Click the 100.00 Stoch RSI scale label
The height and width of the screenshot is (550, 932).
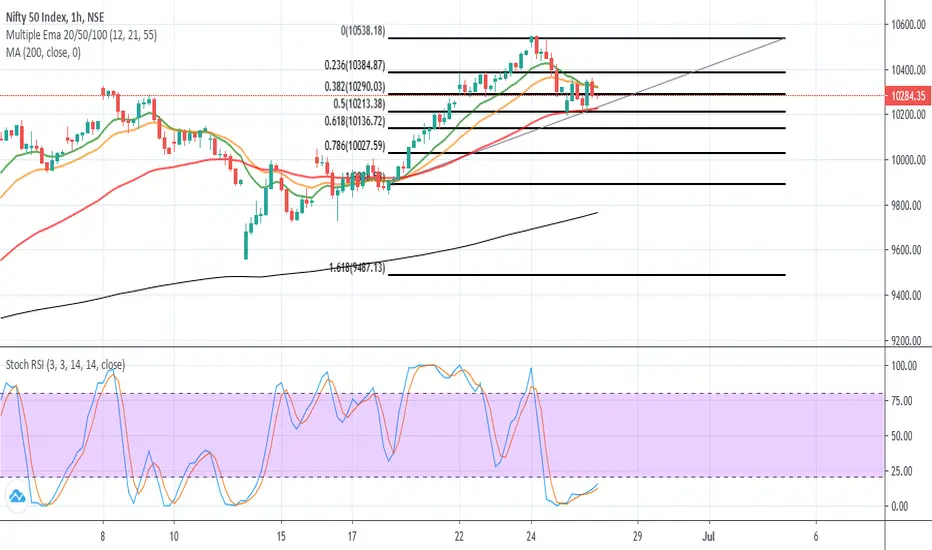[x=902, y=366]
